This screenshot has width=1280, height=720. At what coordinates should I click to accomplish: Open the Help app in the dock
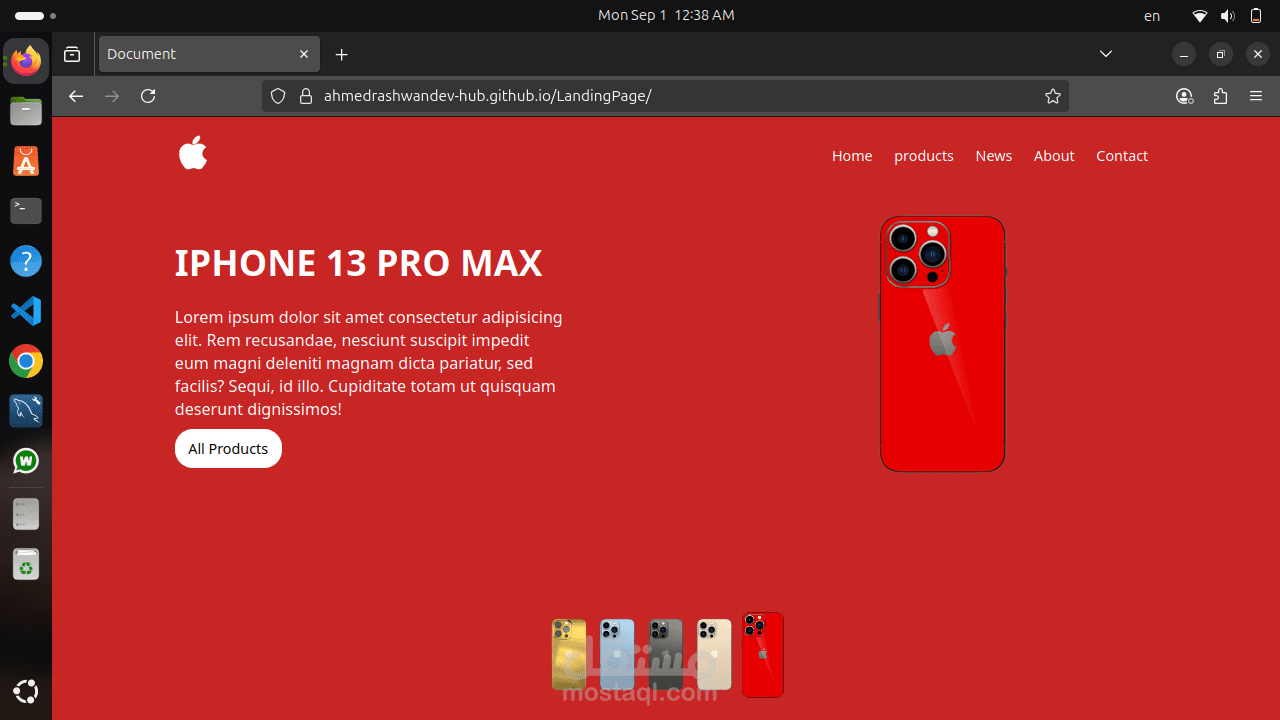tap(26, 261)
